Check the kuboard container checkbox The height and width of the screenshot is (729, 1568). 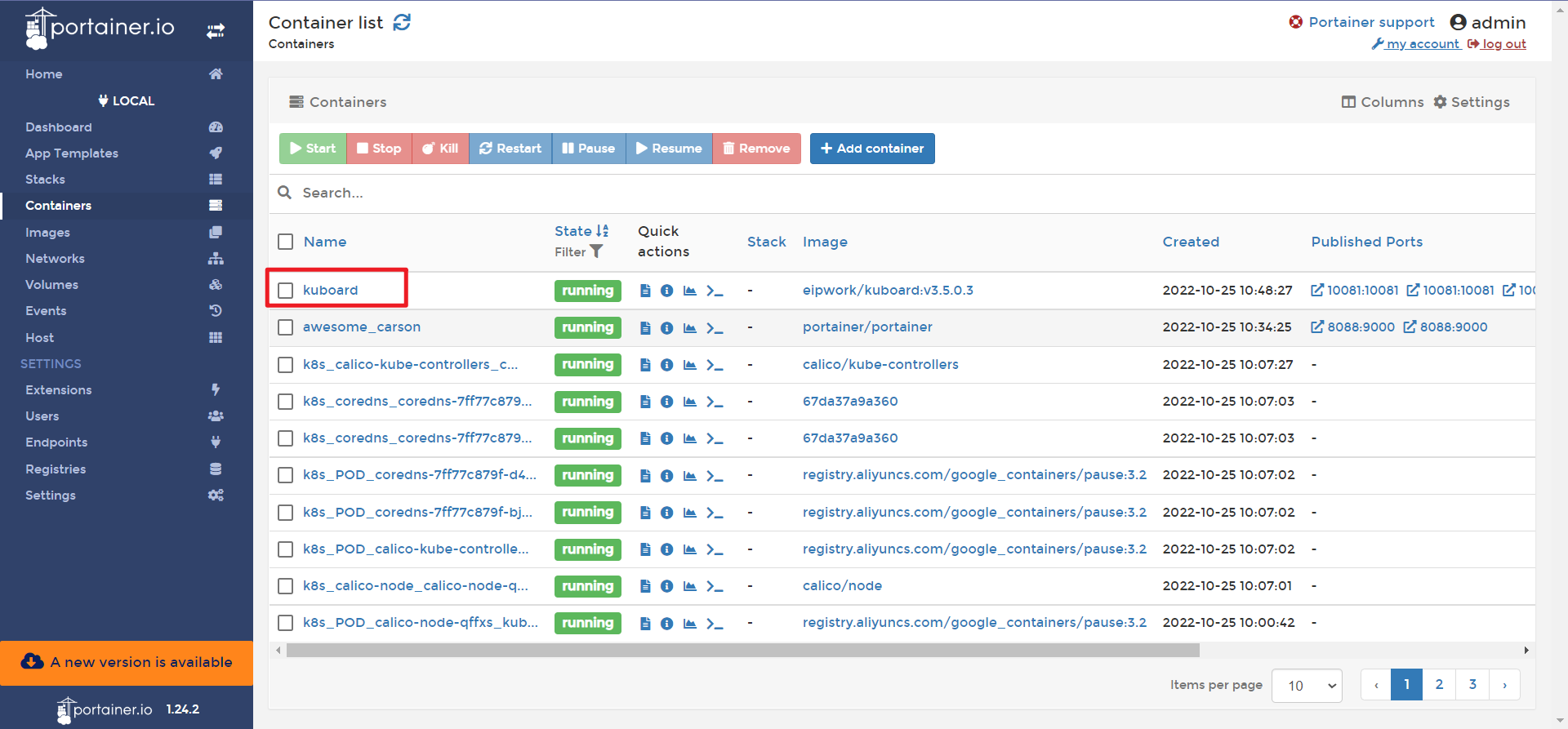(285, 290)
